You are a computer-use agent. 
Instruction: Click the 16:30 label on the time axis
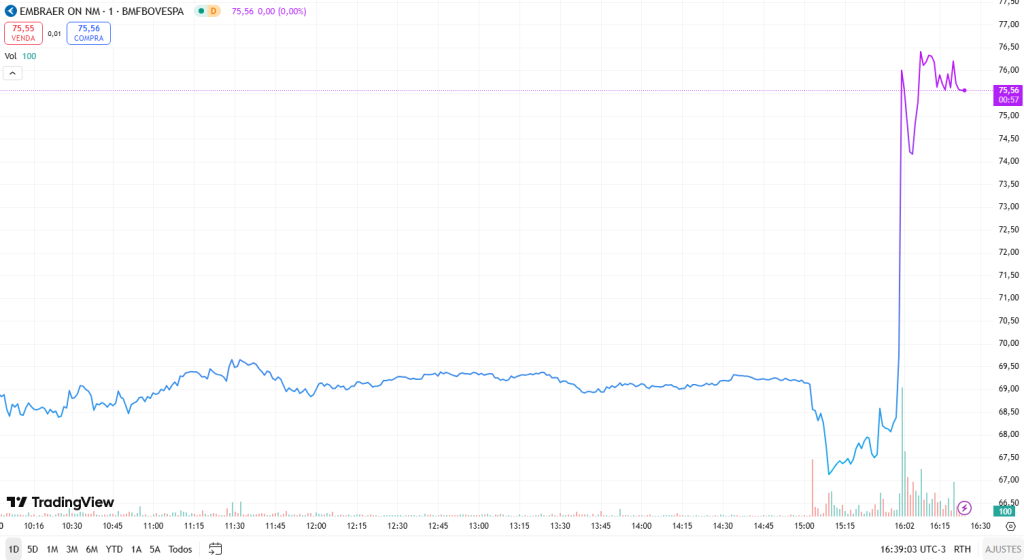[980, 526]
